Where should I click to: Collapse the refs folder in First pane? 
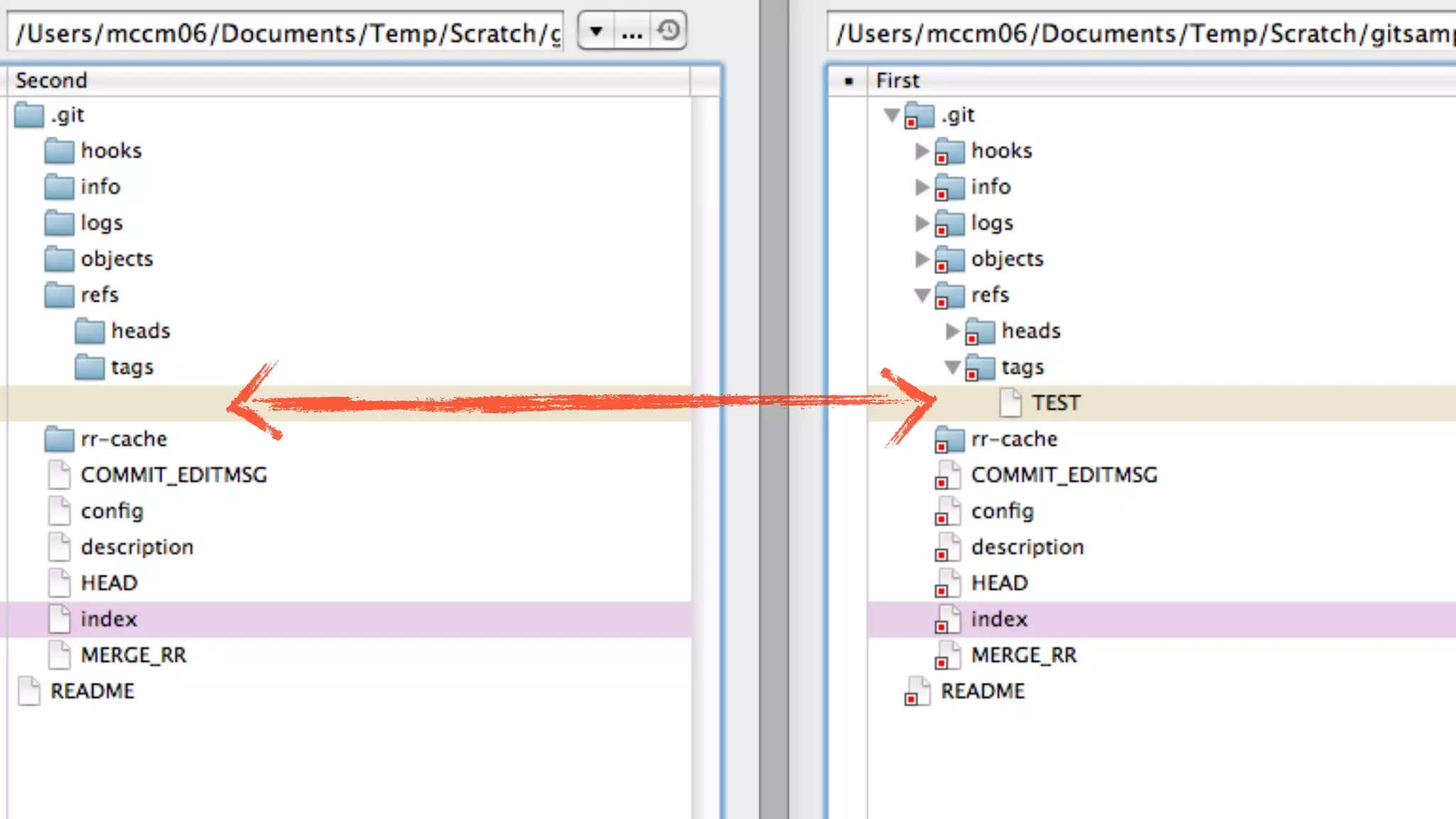click(922, 295)
